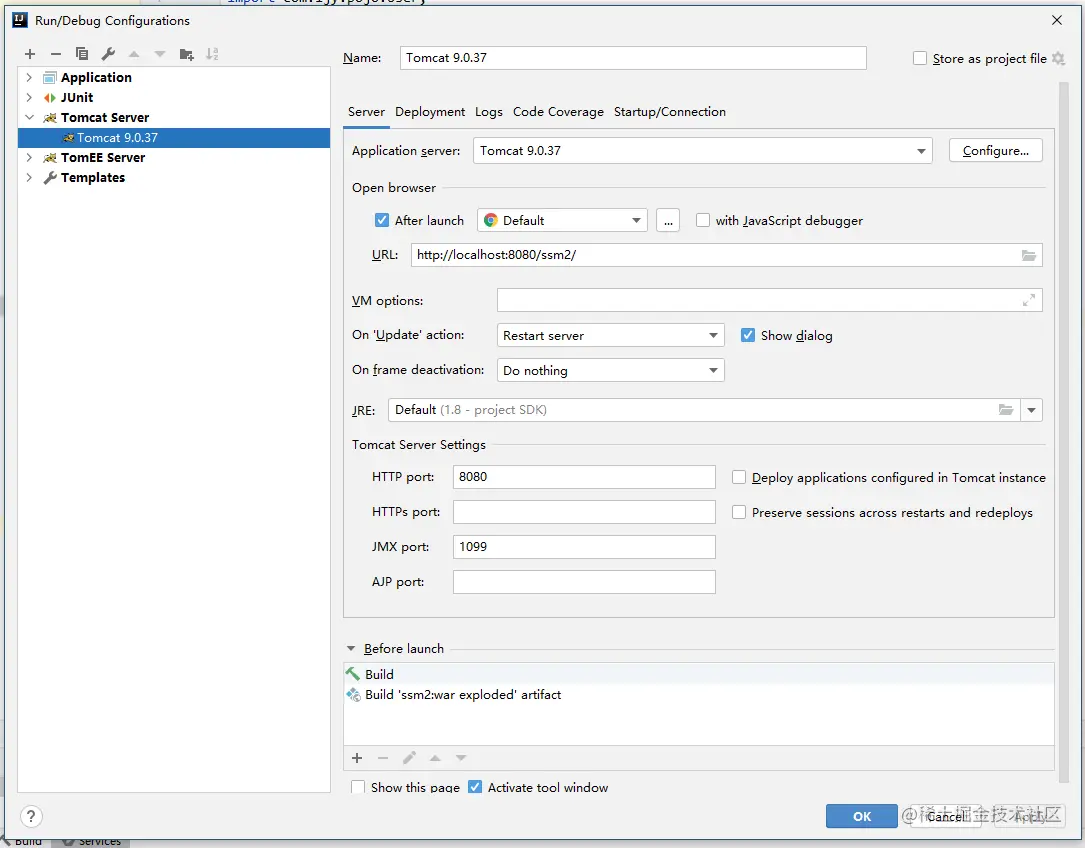This screenshot has width=1085, height=848.
Task: Collapse Before launch section
Action: (351, 649)
